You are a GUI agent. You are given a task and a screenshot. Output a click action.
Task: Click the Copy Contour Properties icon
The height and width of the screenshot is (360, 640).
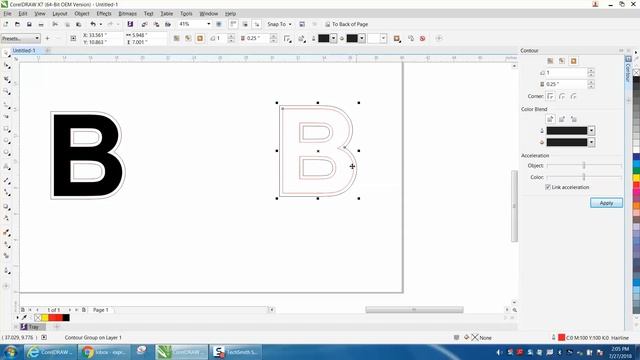(x=411, y=38)
